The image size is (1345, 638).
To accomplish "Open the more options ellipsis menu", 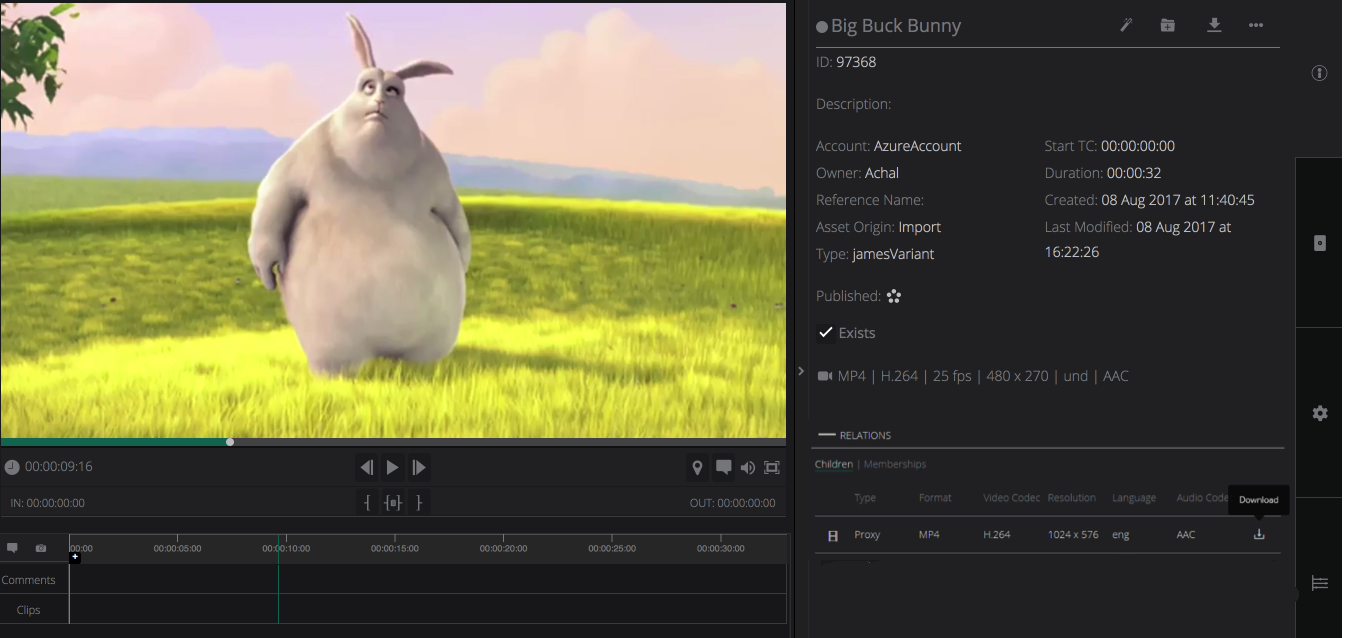I will [x=1256, y=25].
